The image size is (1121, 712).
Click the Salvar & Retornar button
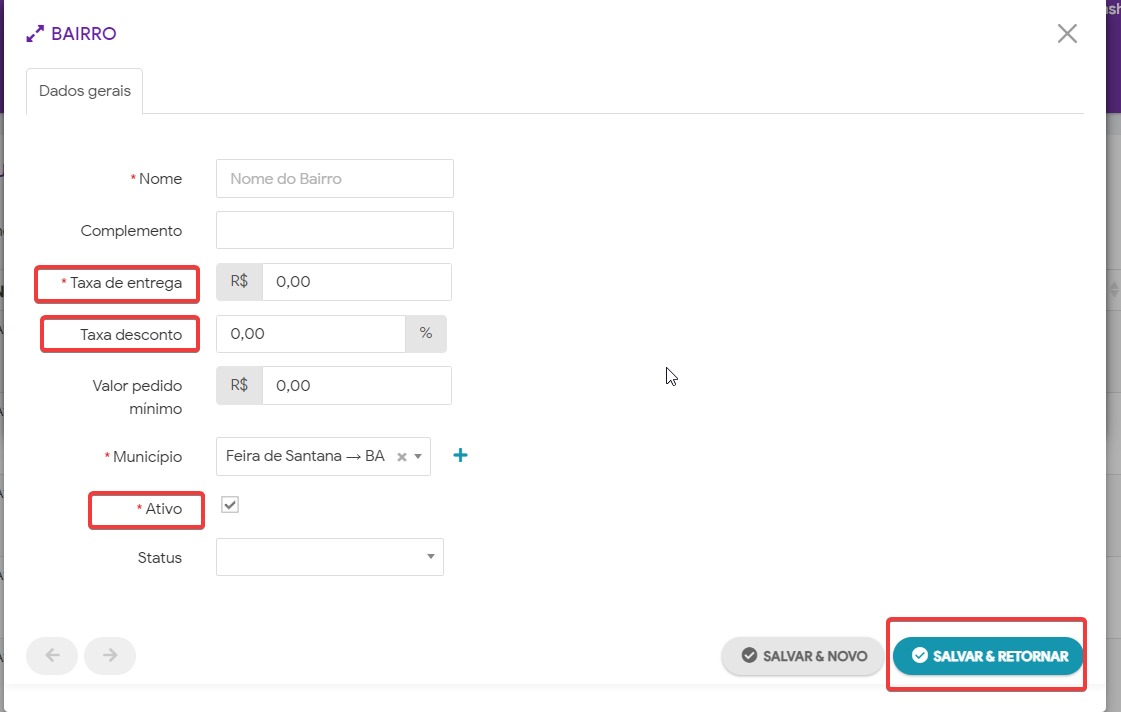coord(987,656)
